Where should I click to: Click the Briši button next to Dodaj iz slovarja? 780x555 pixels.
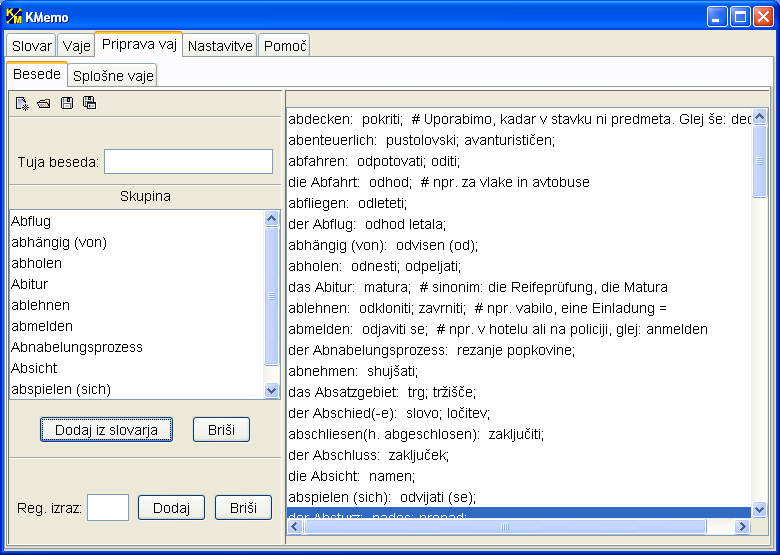tap(221, 429)
